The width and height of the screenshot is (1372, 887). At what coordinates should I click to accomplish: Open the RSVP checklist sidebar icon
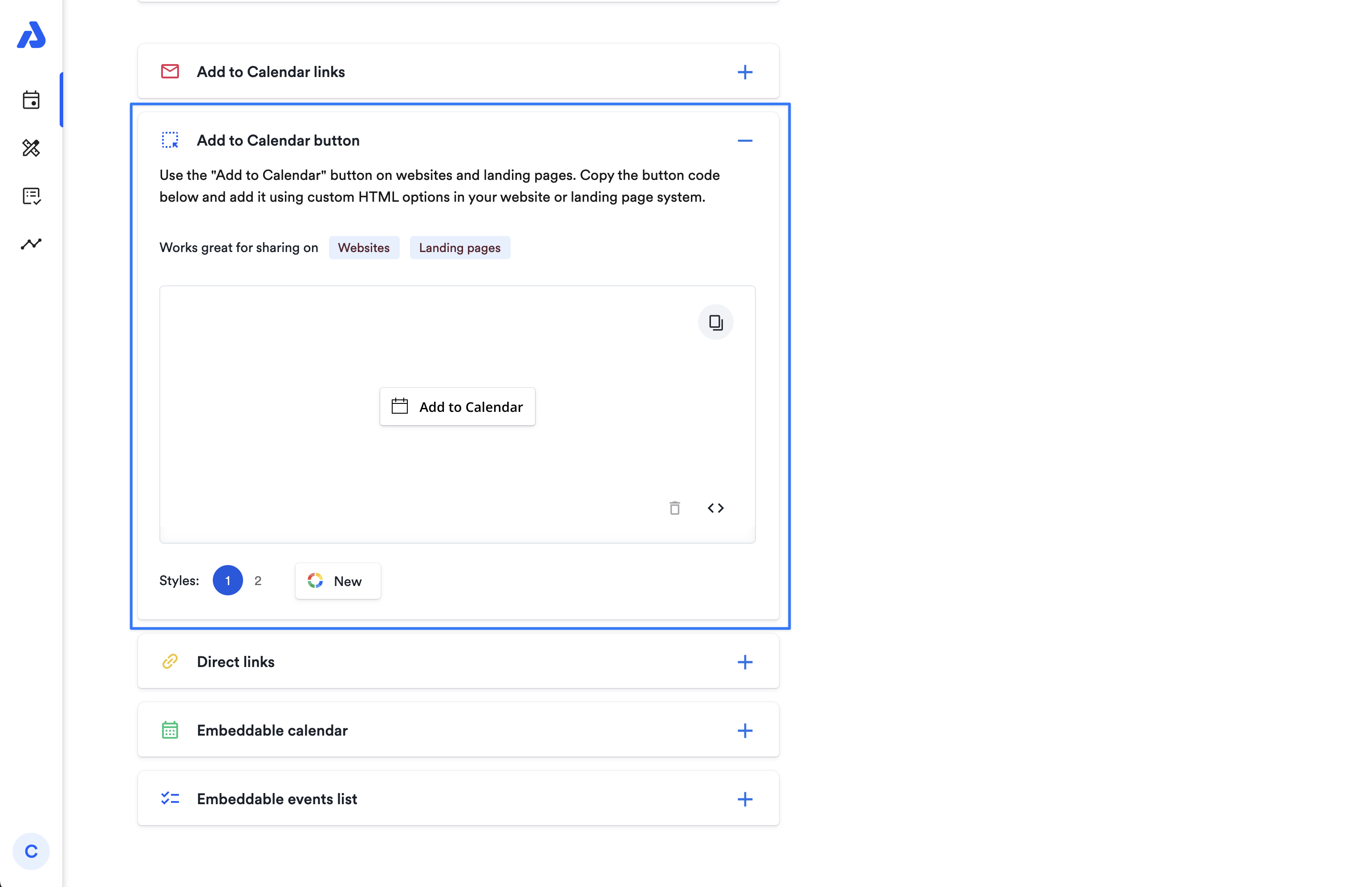(x=31, y=196)
